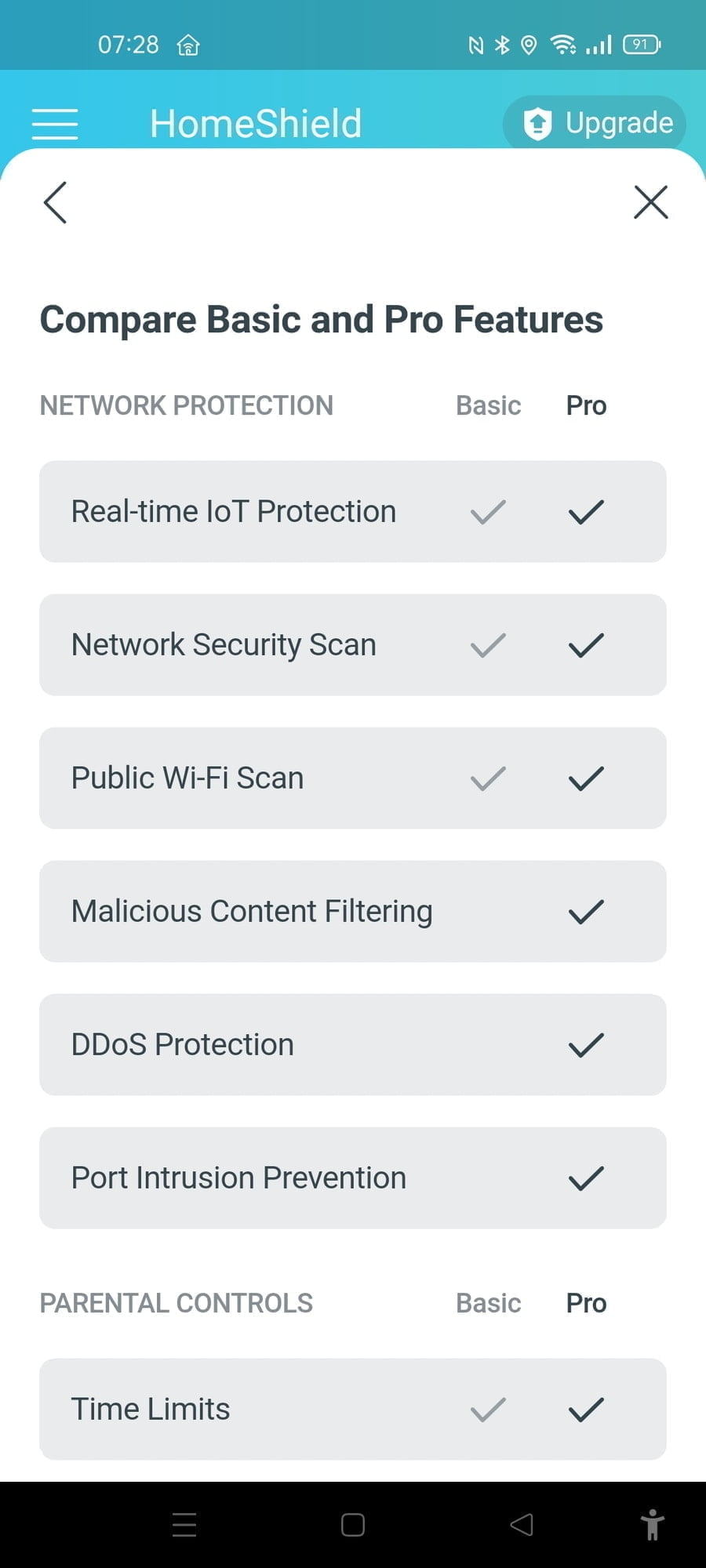Tap Basic checkmark for Network Security Scan
Image resolution: width=706 pixels, height=1568 pixels.
tap(488, 645)
